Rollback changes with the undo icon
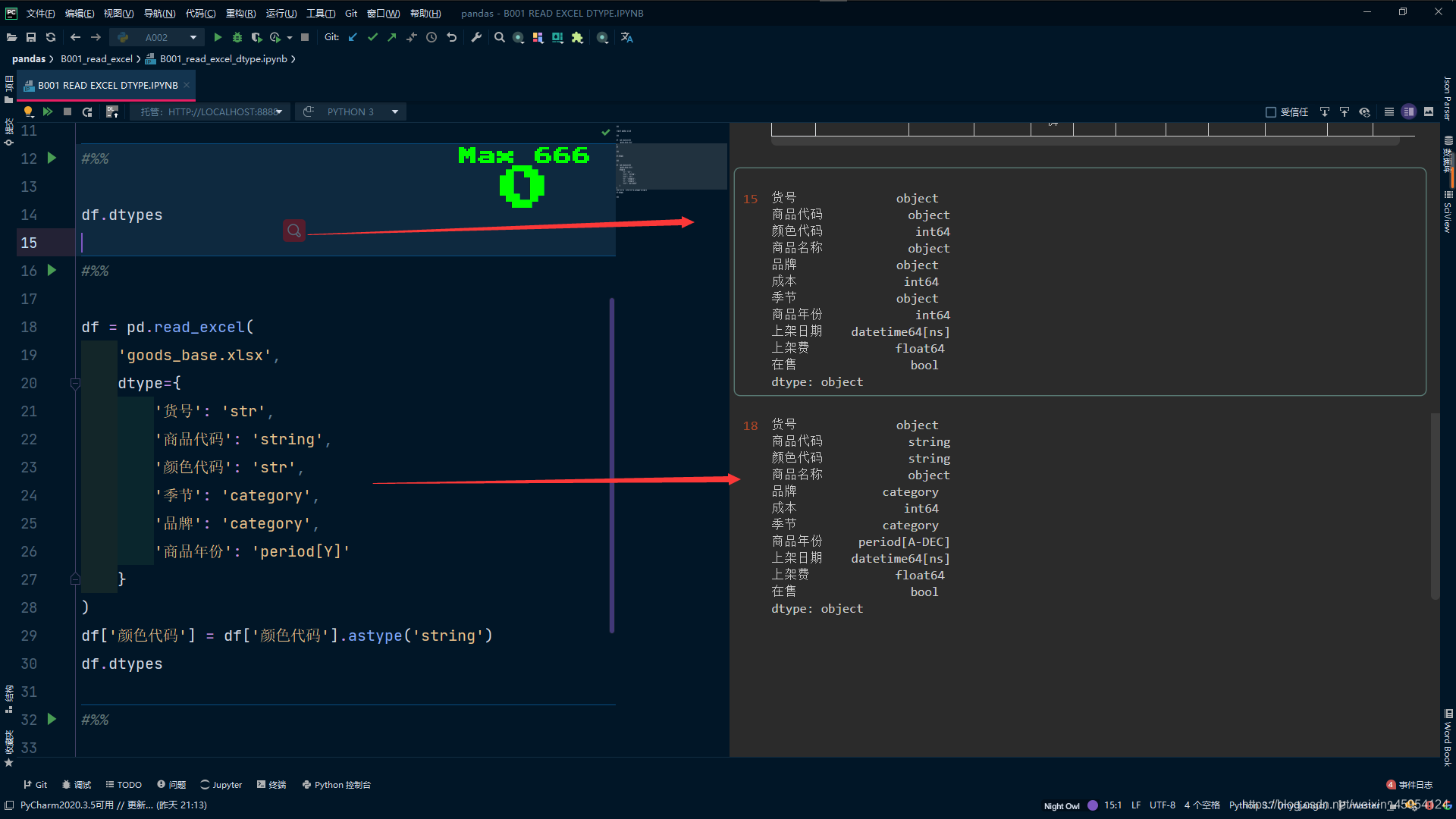The image size is (1456, 819). (x=452, y=37)
